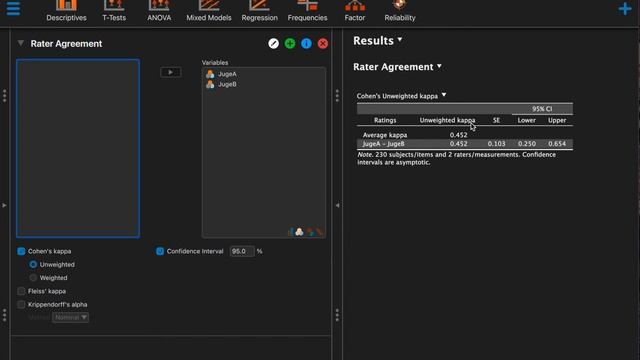640x360 pixels.
Task: Open the Rater Agreement results dropdown arrow
Action: click(x=439, y=66)
